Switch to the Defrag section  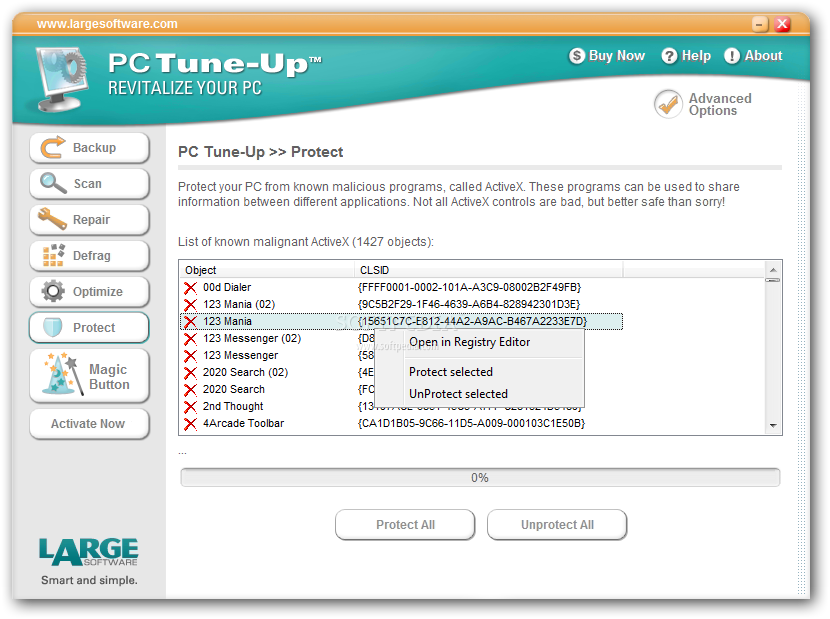click(x=89, y=256)
